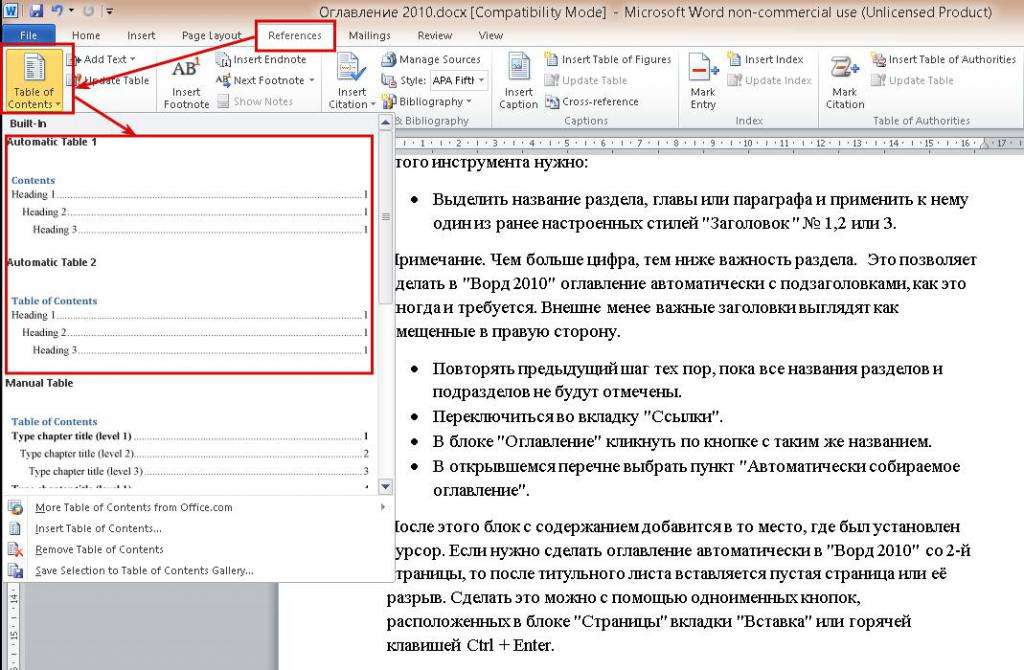1024x670 pixels.
Task: Click Remove Table of Contents icon entry
Action: (15, 549)
